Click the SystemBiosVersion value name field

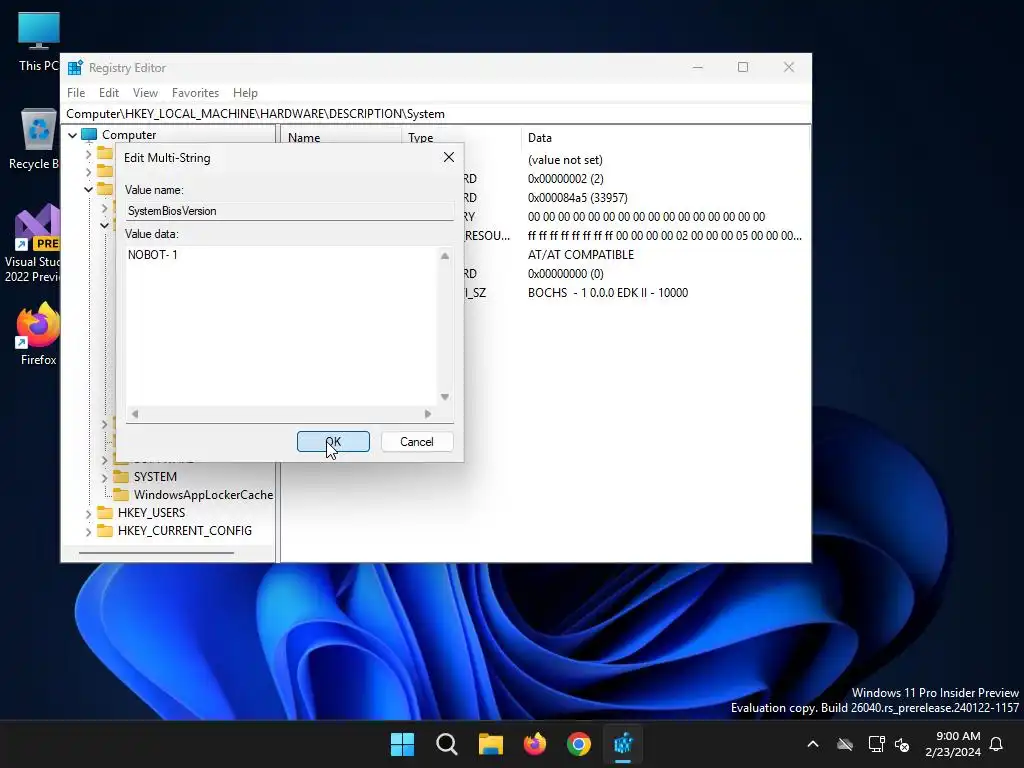tap(289, 211)
